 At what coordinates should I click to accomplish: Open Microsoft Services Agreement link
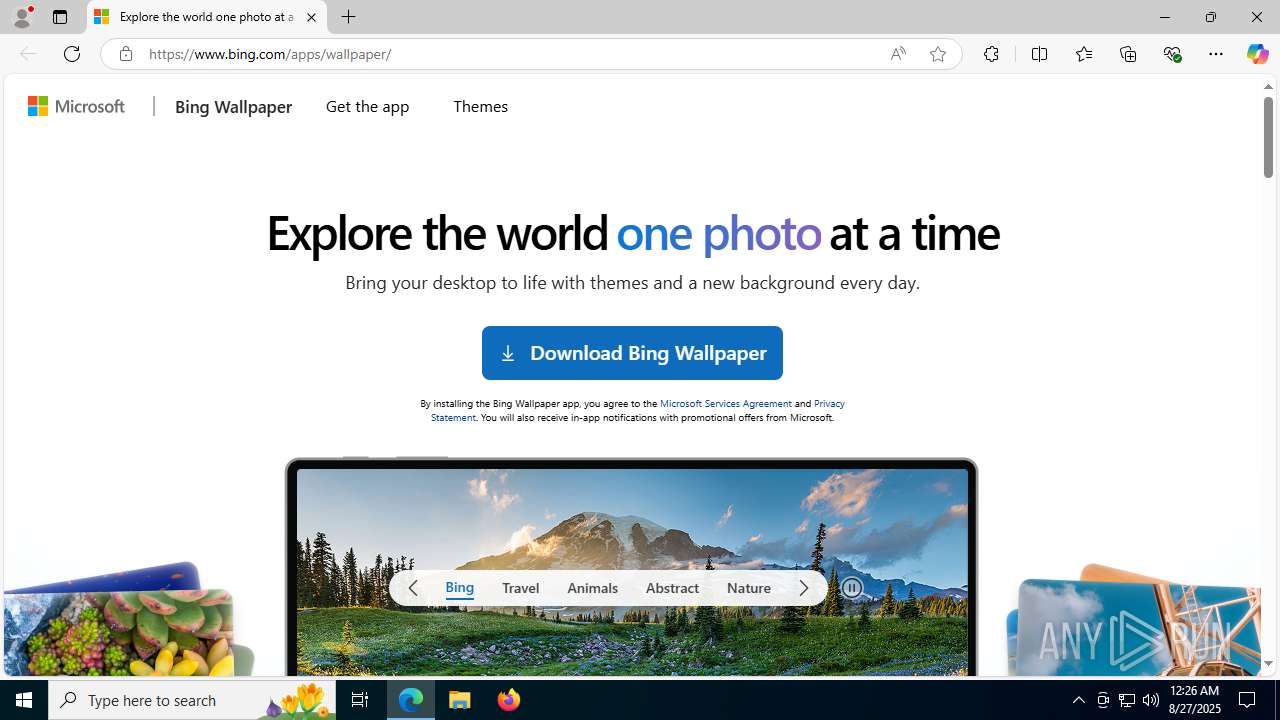point(726,403)
